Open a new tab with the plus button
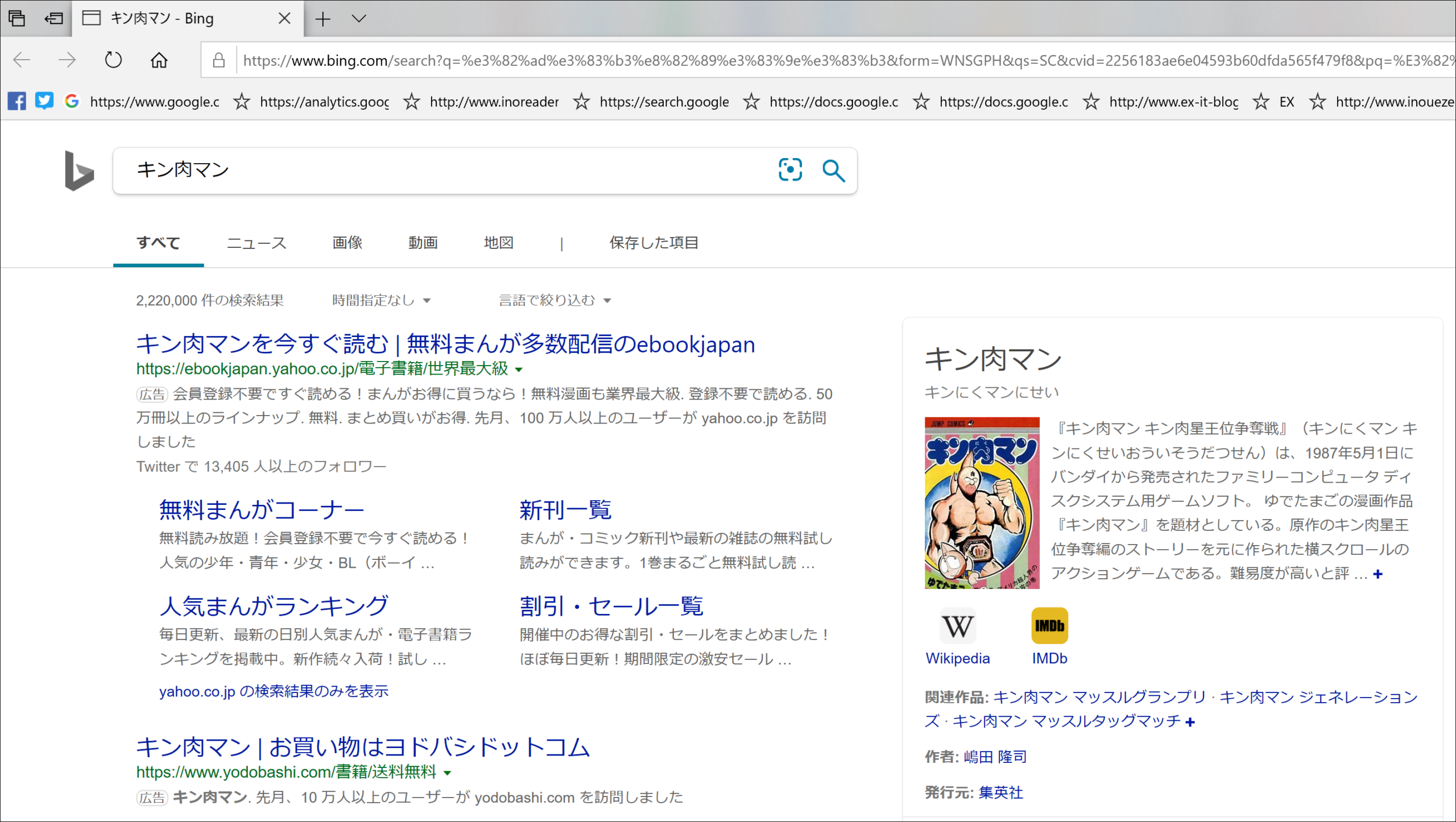Screen dimensions: 1456x822 (322, 19)
